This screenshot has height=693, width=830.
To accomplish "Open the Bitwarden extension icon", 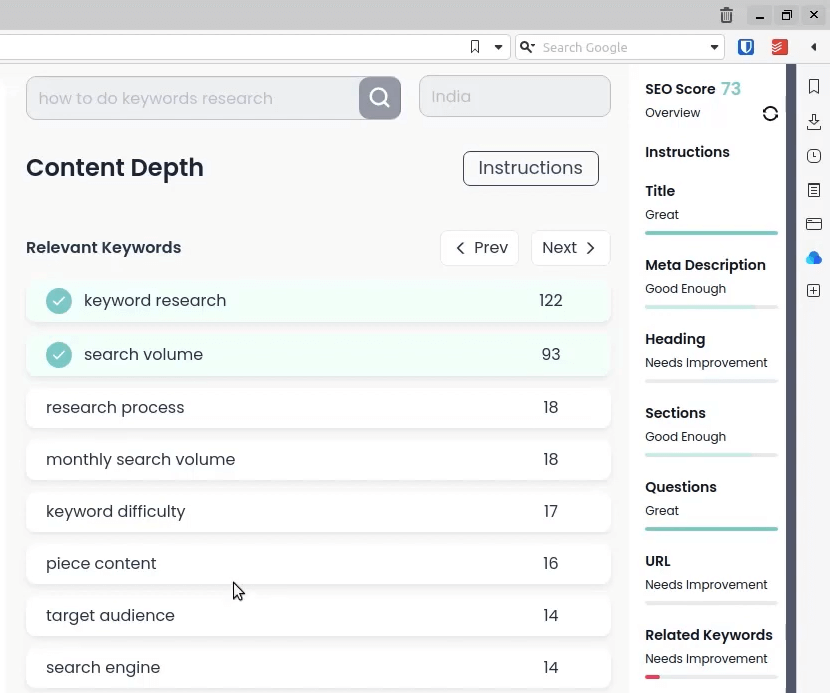I will click(746, 47).
